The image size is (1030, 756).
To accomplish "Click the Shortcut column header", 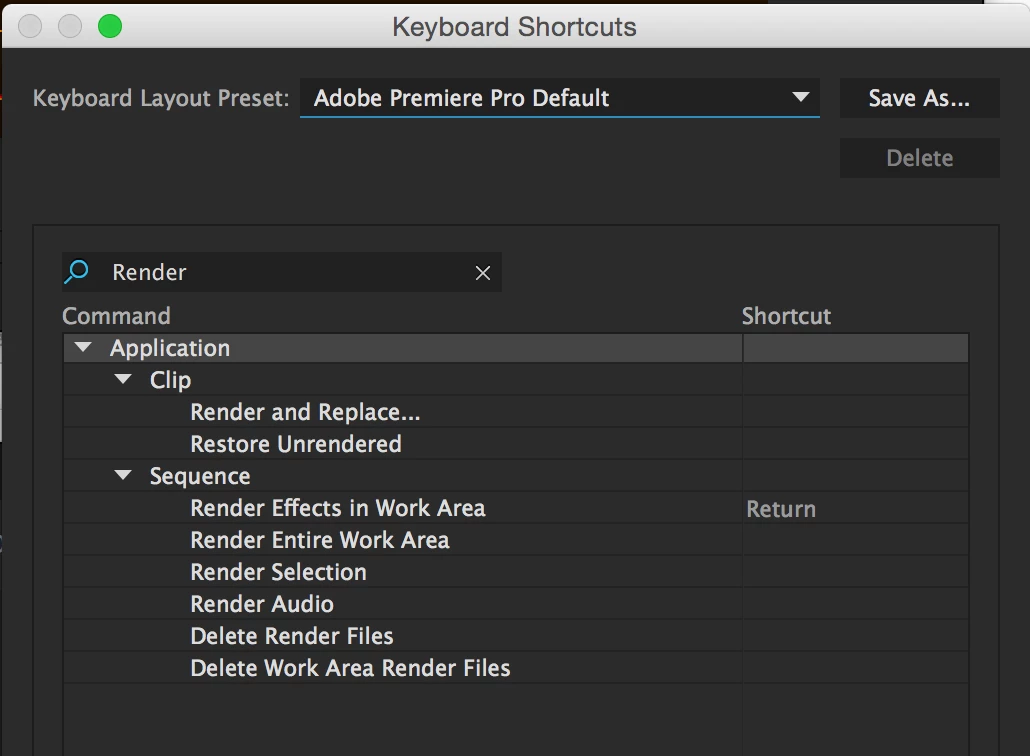I will coord(786,316).
